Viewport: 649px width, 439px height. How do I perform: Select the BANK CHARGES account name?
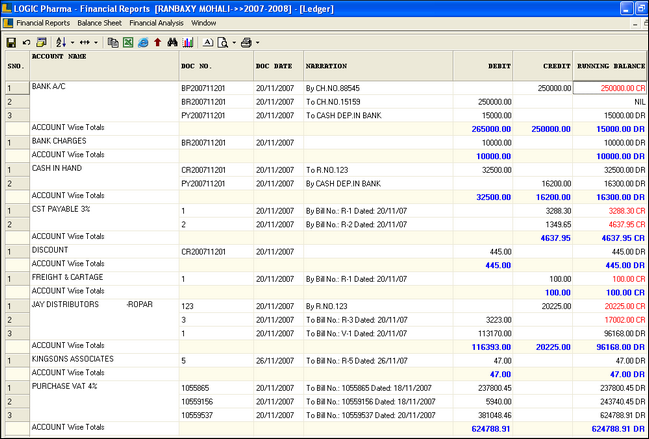click(x=59, y=141)
